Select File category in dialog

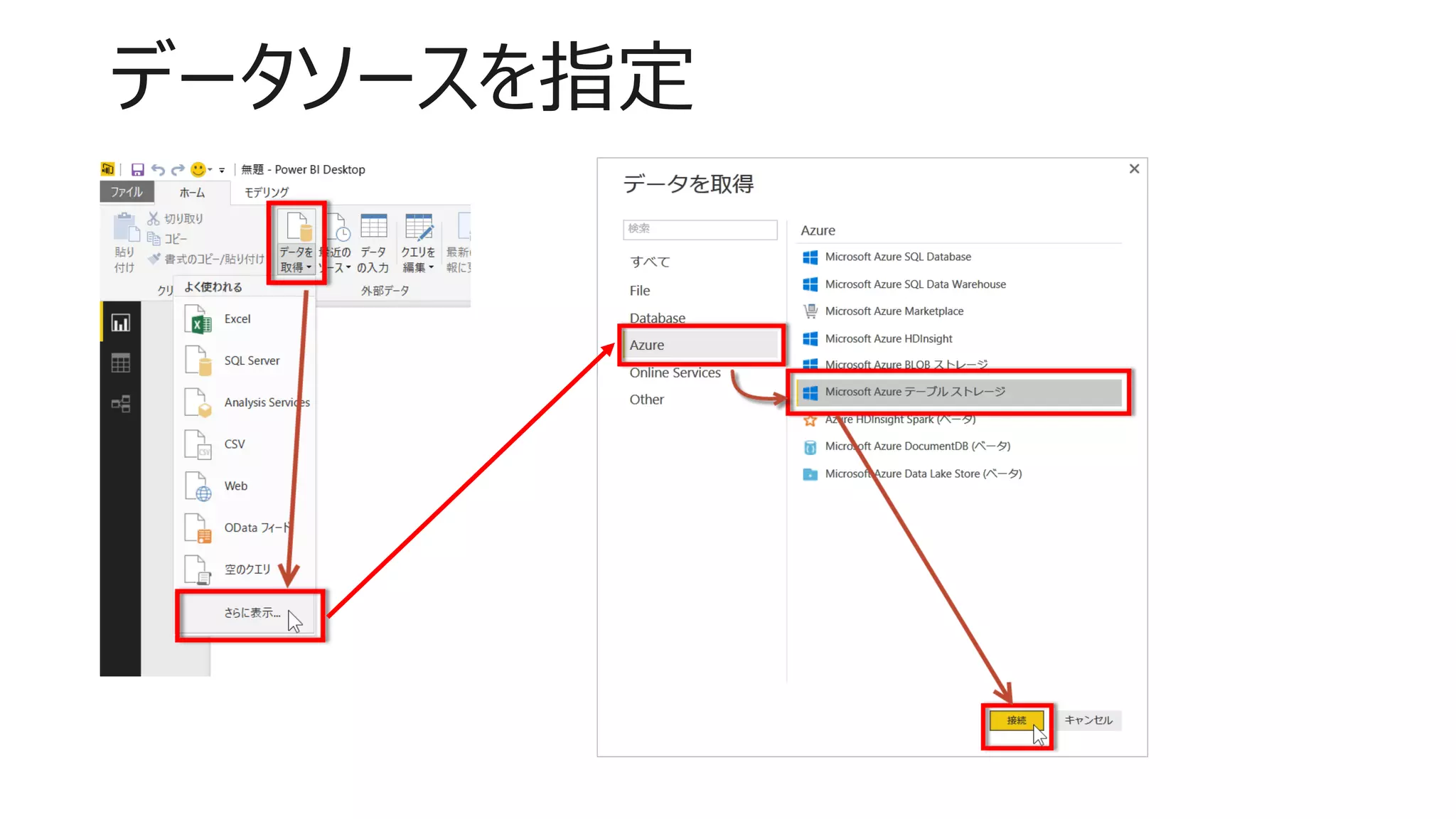coord(640,291)
